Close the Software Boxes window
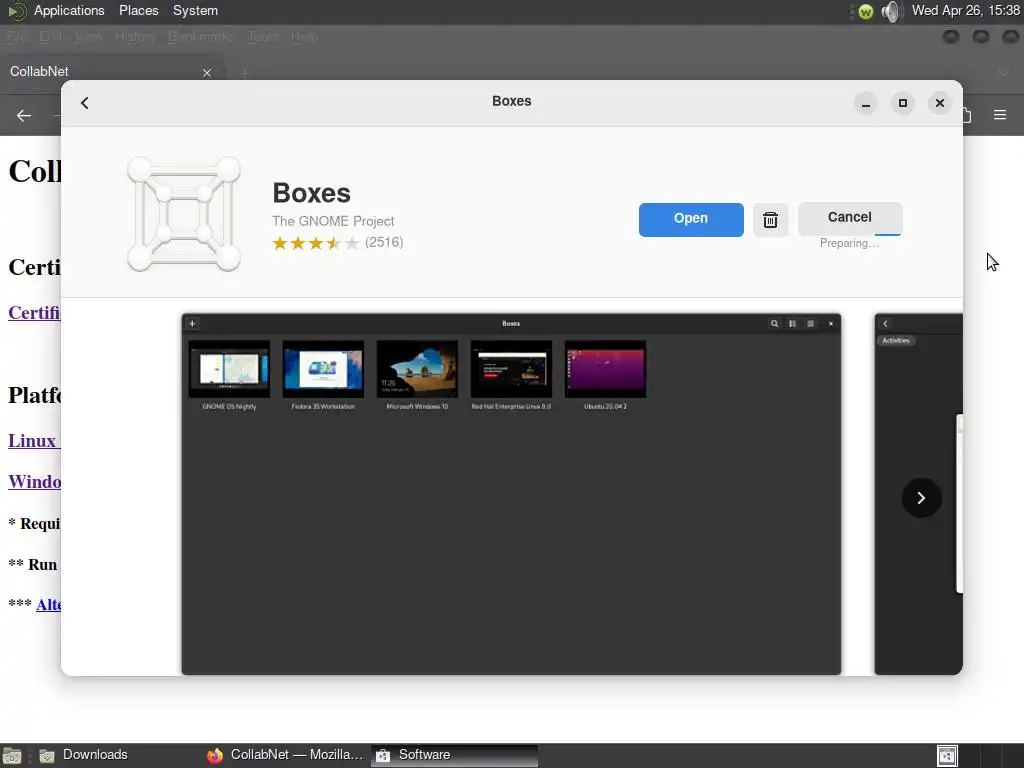The height and width of the screenshot is (768, 1024). pos(940,103)
